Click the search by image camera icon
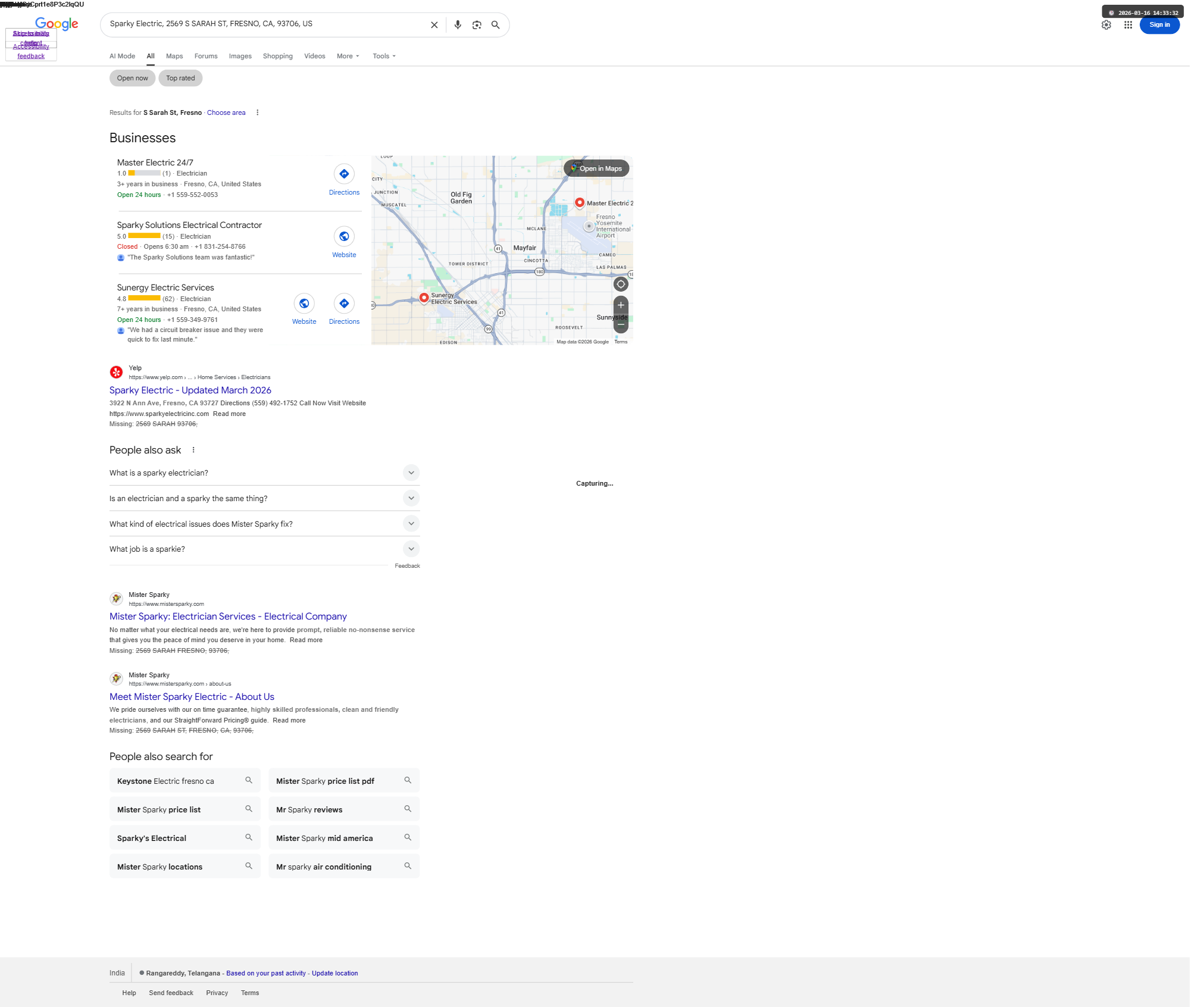Image resolution: width=1204 pixels, height=1007 pixels. (x=476, y=25)
